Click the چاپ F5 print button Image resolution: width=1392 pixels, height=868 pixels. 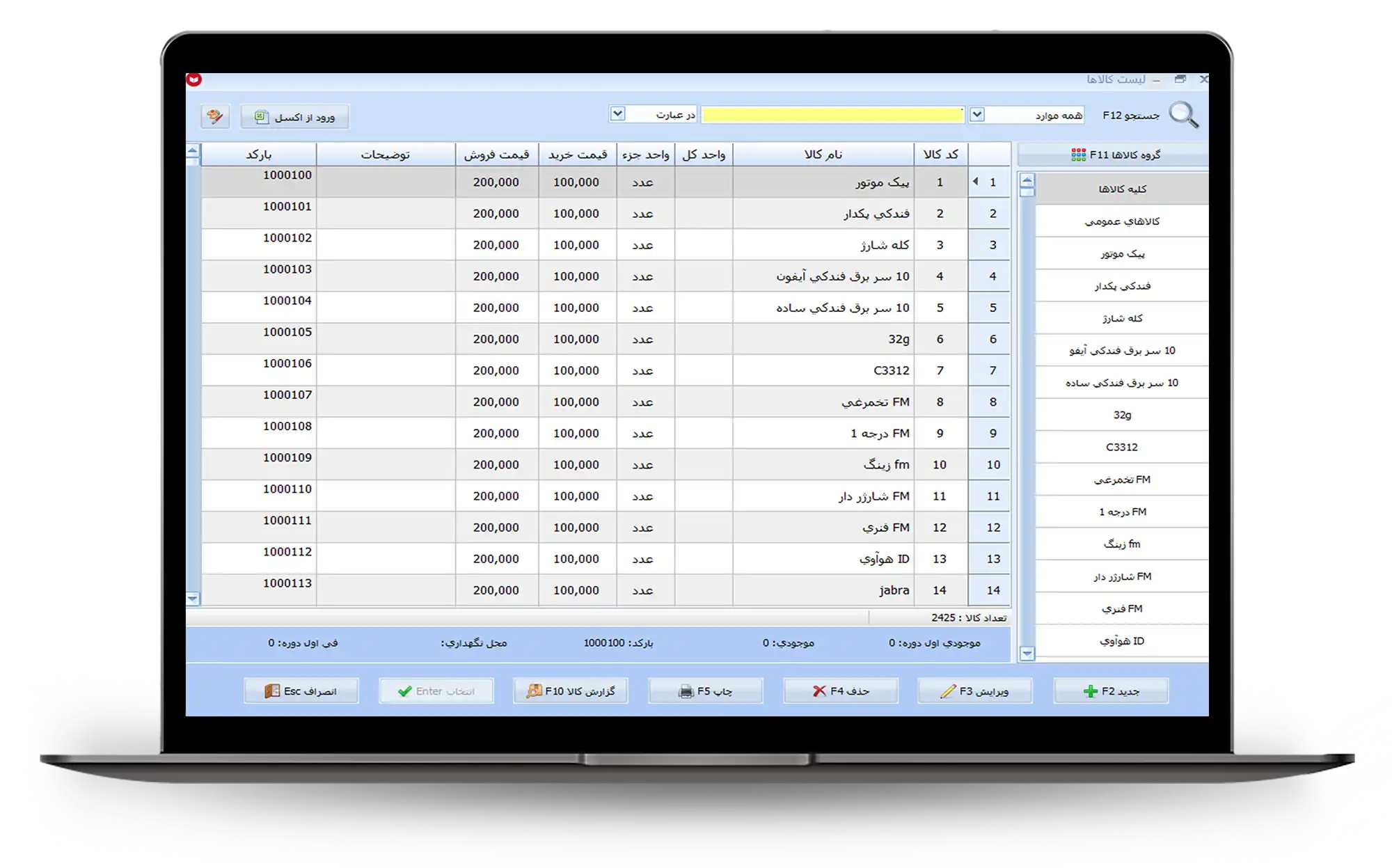pos(706,691)
